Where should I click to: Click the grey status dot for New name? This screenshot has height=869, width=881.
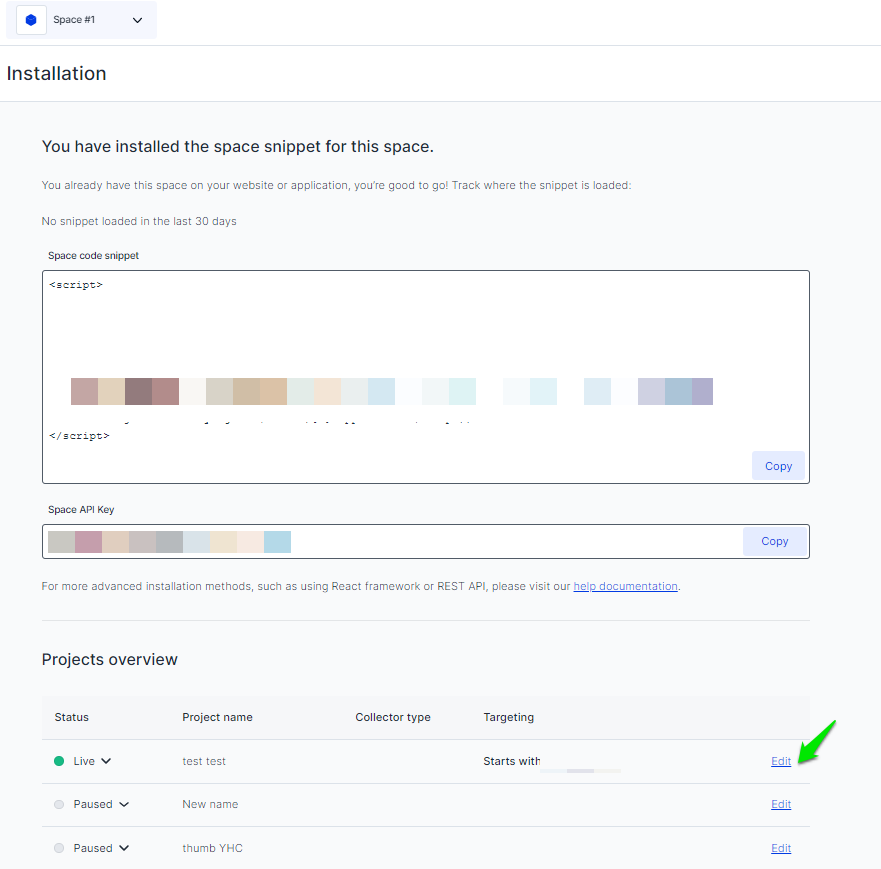(59, 804)
